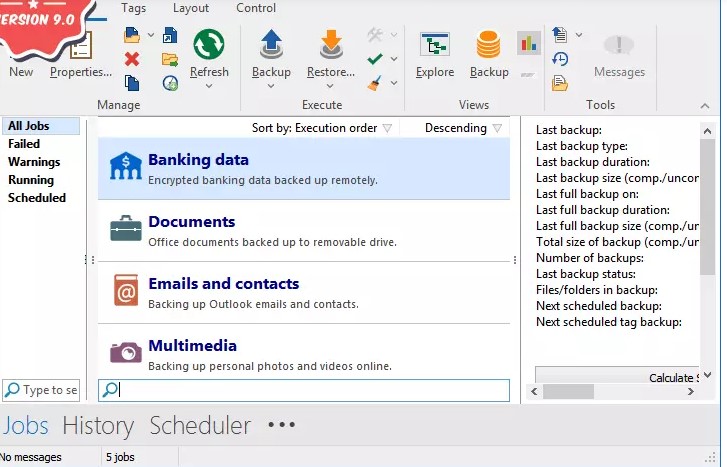
Task: Expand the Execute Backup dropdown arrow
Action: (271, 86)
